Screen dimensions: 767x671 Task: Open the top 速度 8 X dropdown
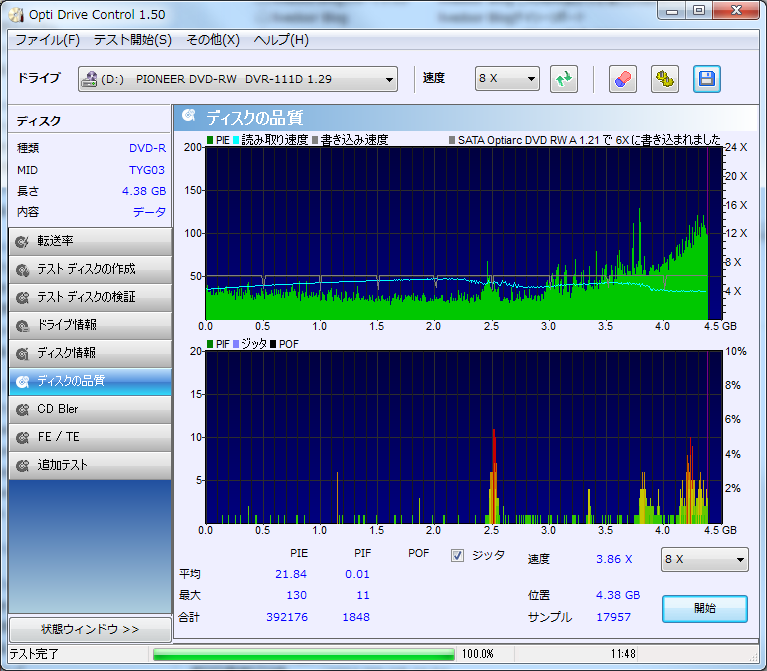pyautogui.click(x=507, y=79)
